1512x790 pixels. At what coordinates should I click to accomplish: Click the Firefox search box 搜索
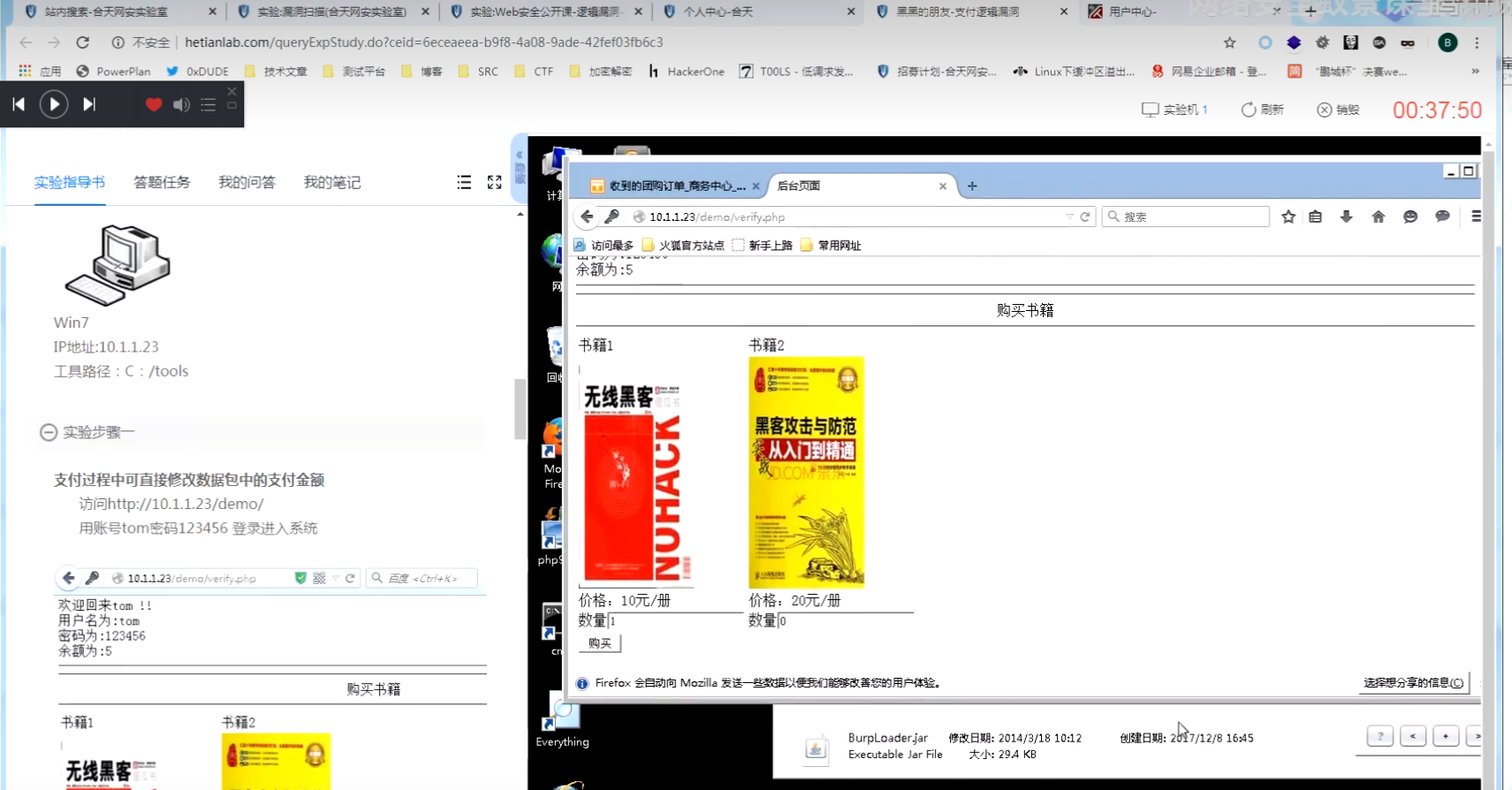pyautogui.click(x=1186, y=216)
